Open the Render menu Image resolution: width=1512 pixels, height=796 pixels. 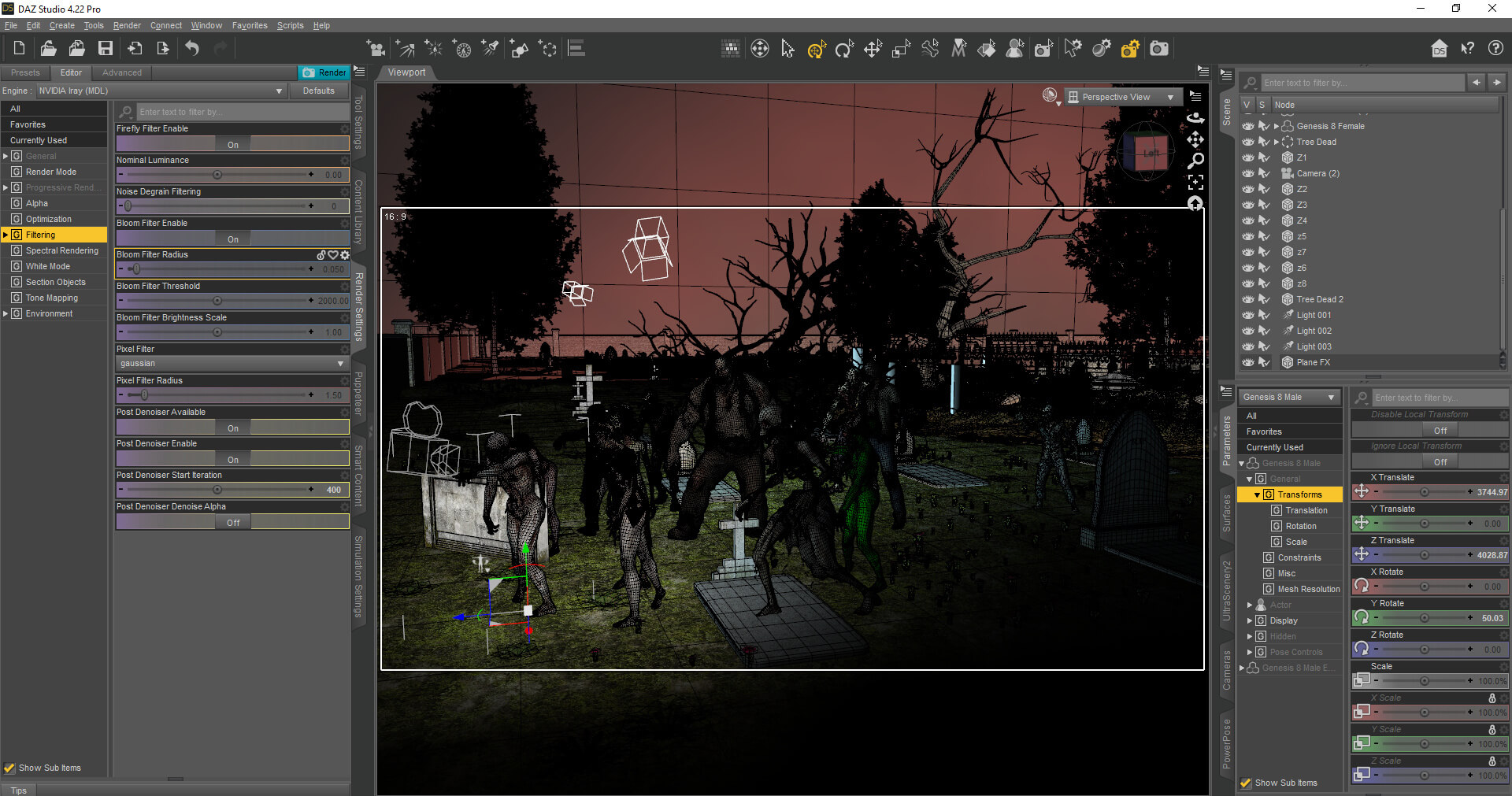(x=127, y=25)
